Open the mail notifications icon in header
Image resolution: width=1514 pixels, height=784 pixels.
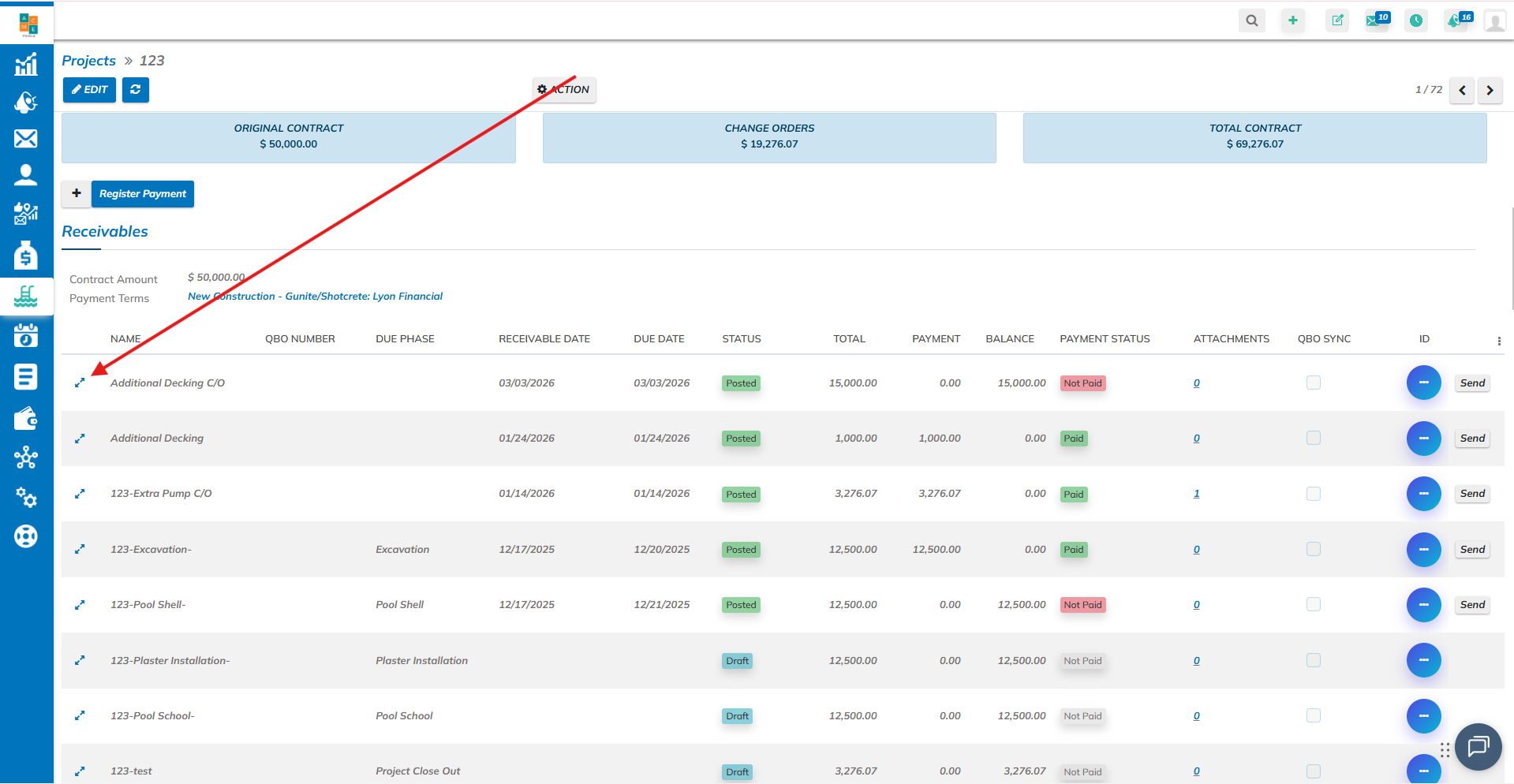(1376, 21)
